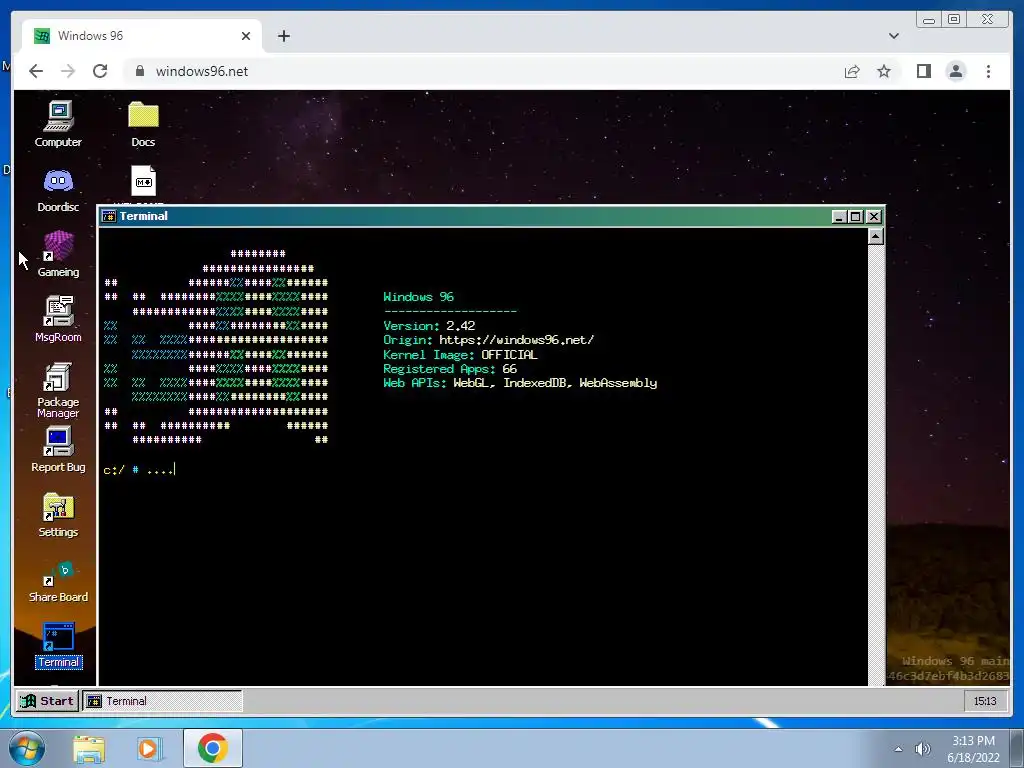Click the Terminal scrollbar up arrow
The width and height of the screenshot is (1024, 768).
tap(876, 236)
